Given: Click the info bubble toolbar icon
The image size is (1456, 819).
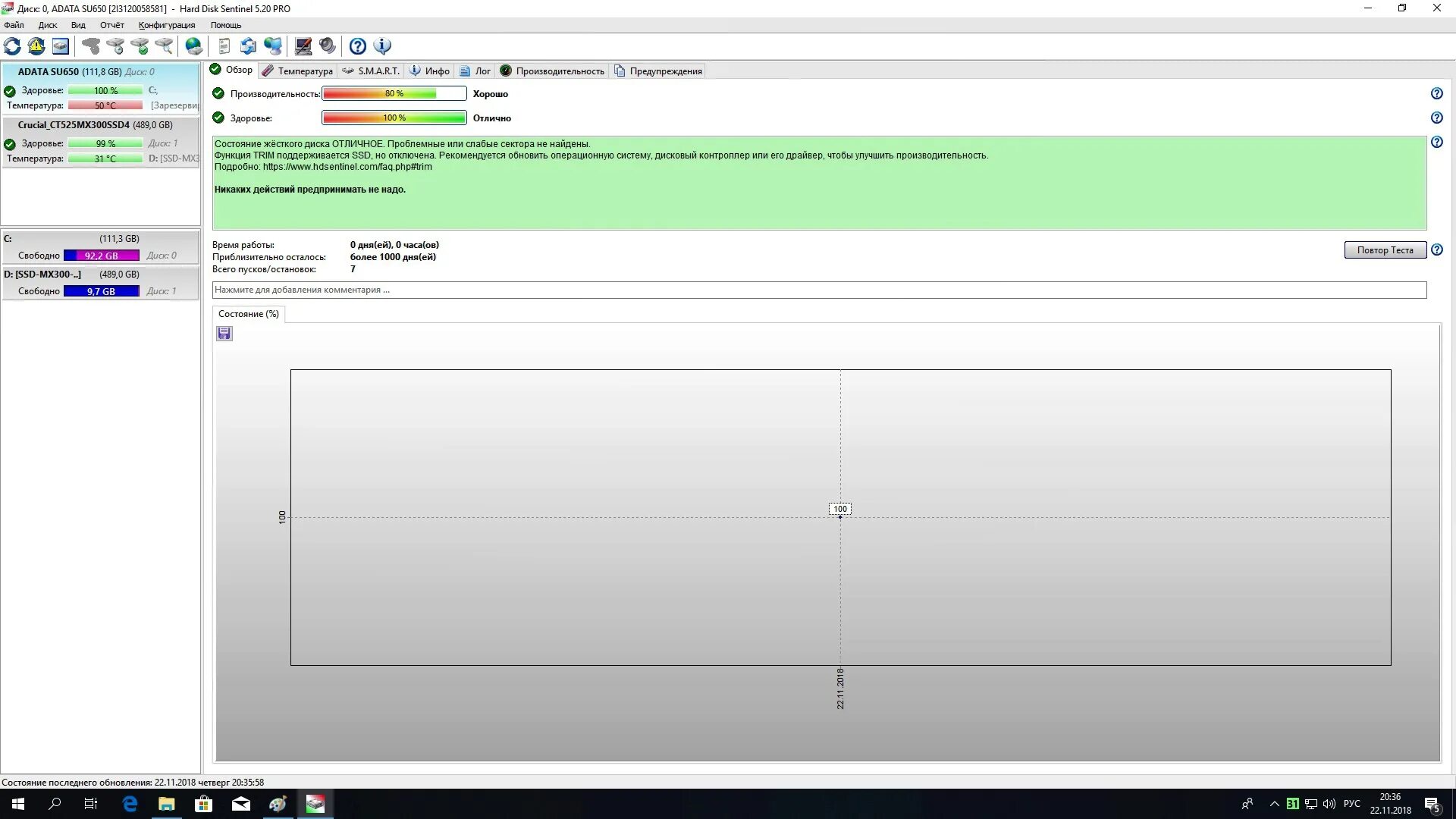Looking at the screenshot, I should (383, 46).
